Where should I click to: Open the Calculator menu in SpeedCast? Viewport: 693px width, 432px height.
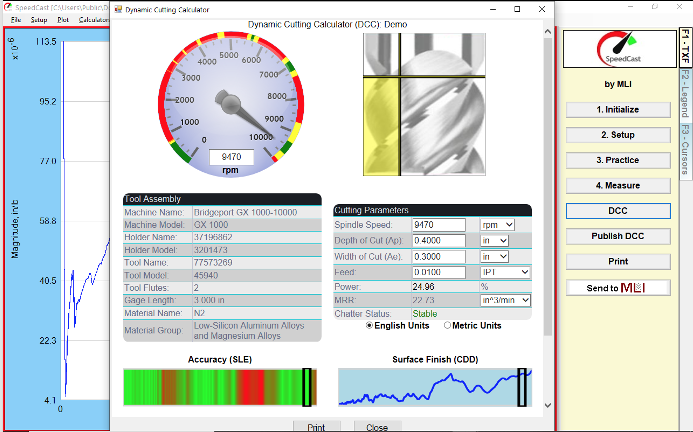(93, 20)
